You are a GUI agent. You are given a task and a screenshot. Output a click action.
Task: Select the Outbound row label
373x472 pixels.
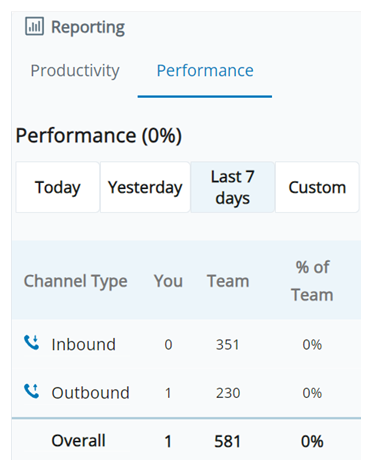tap(90, 393)
